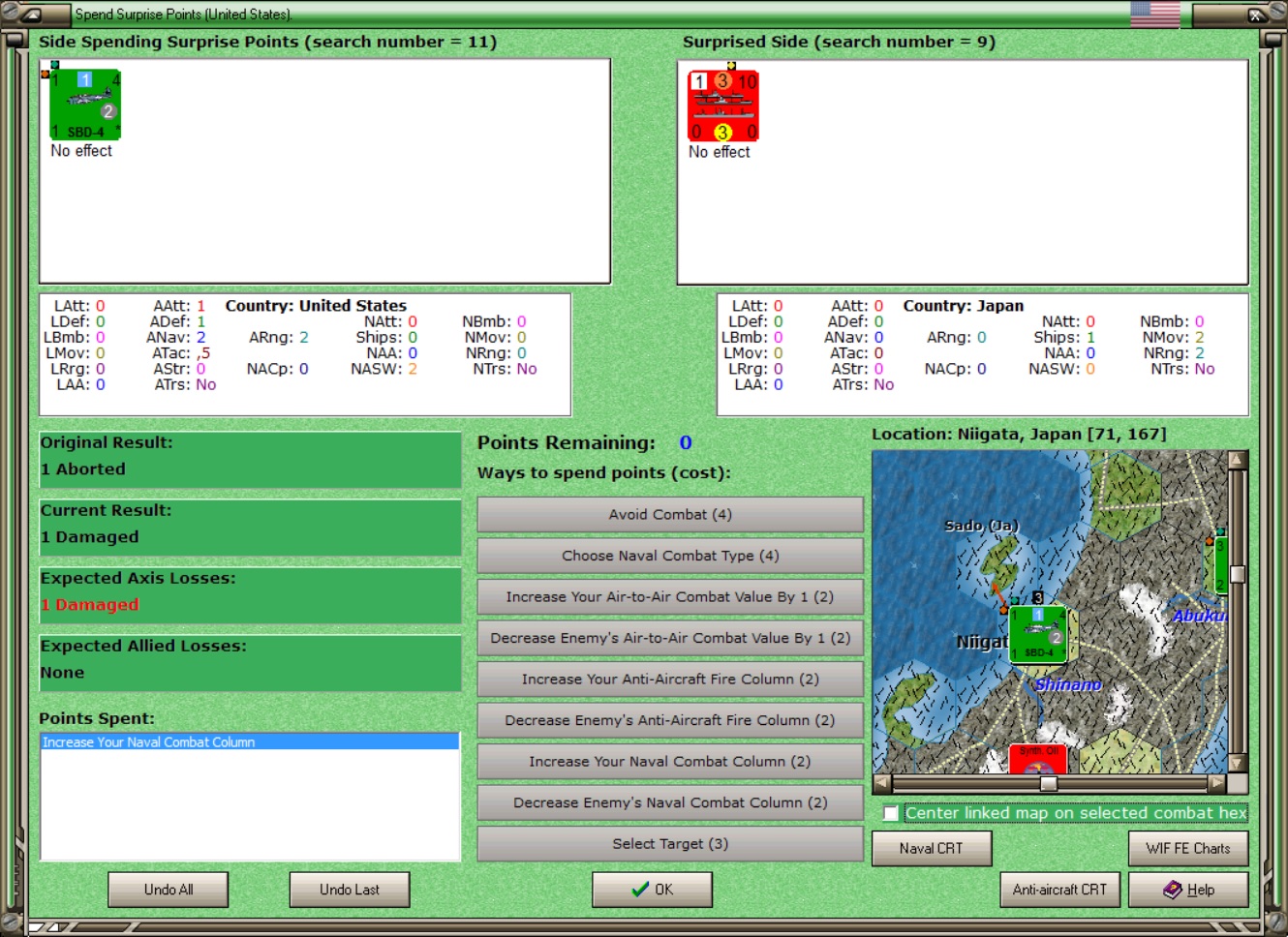
Task: Click the United States flag icon in title bar
Action: pyautogui.click(x=1155, y=14)
